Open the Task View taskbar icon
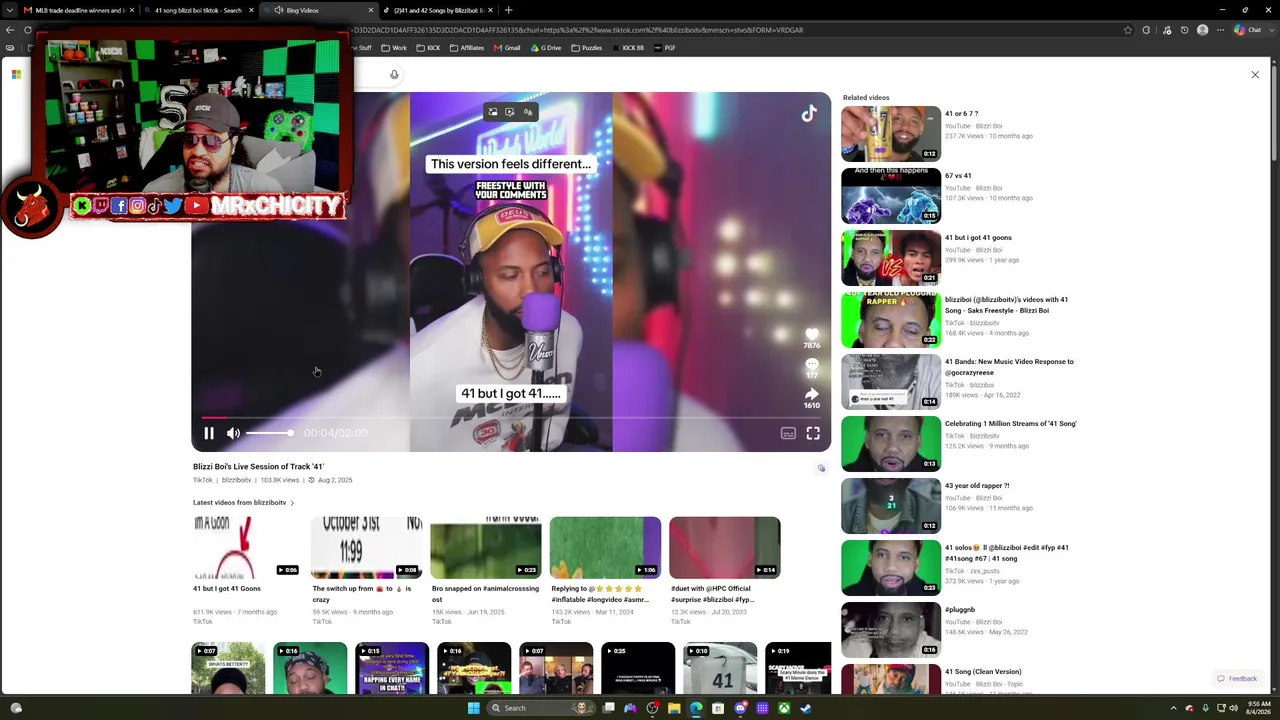The height and width of the screenshot is (720, 1280). coord(608,708)
